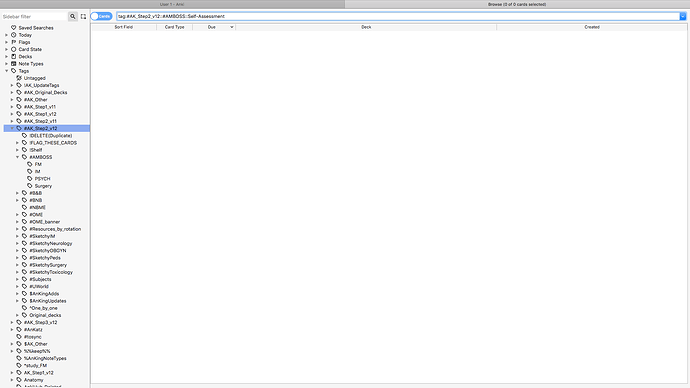Viewport: 690px width, 388px height.
Task: Switch to the User 1 - Anki window tab
Action: (172, 4)
